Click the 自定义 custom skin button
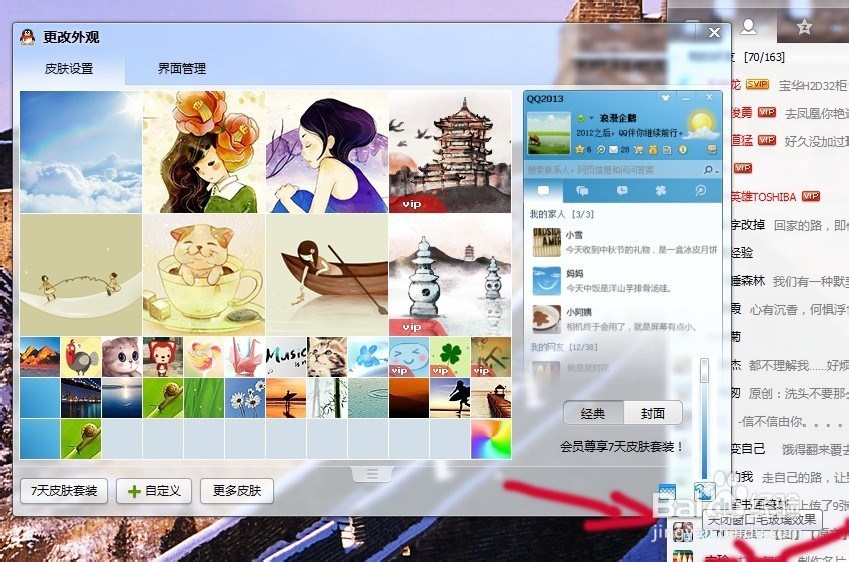The image size is (849, 562). click(154, 491)
